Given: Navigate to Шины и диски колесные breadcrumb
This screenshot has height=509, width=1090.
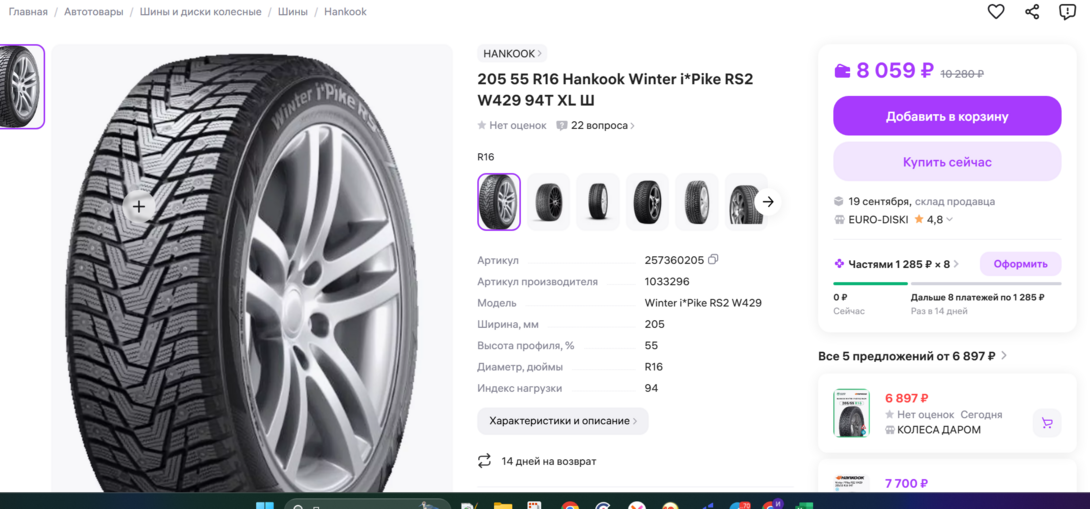Looking at the screenshot, I should 200,12.
